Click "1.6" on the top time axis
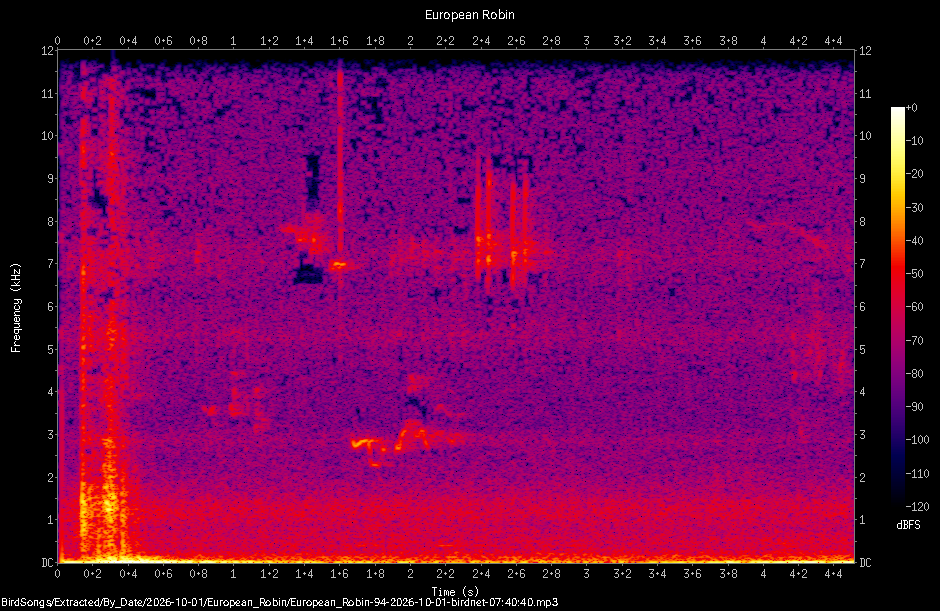This screenshot has width=940, height=611. (339, 41)
